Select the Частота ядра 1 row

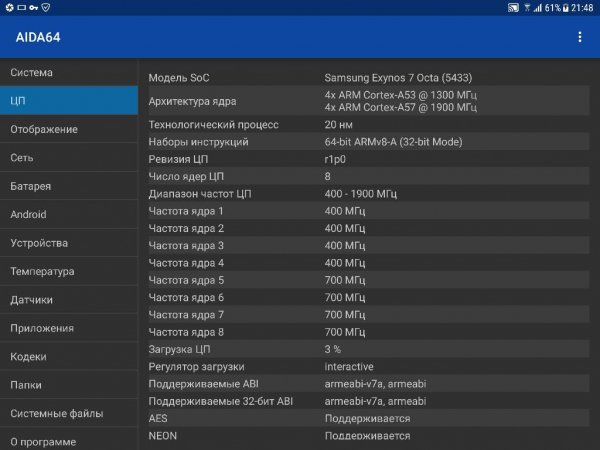[x=369, y=211]
